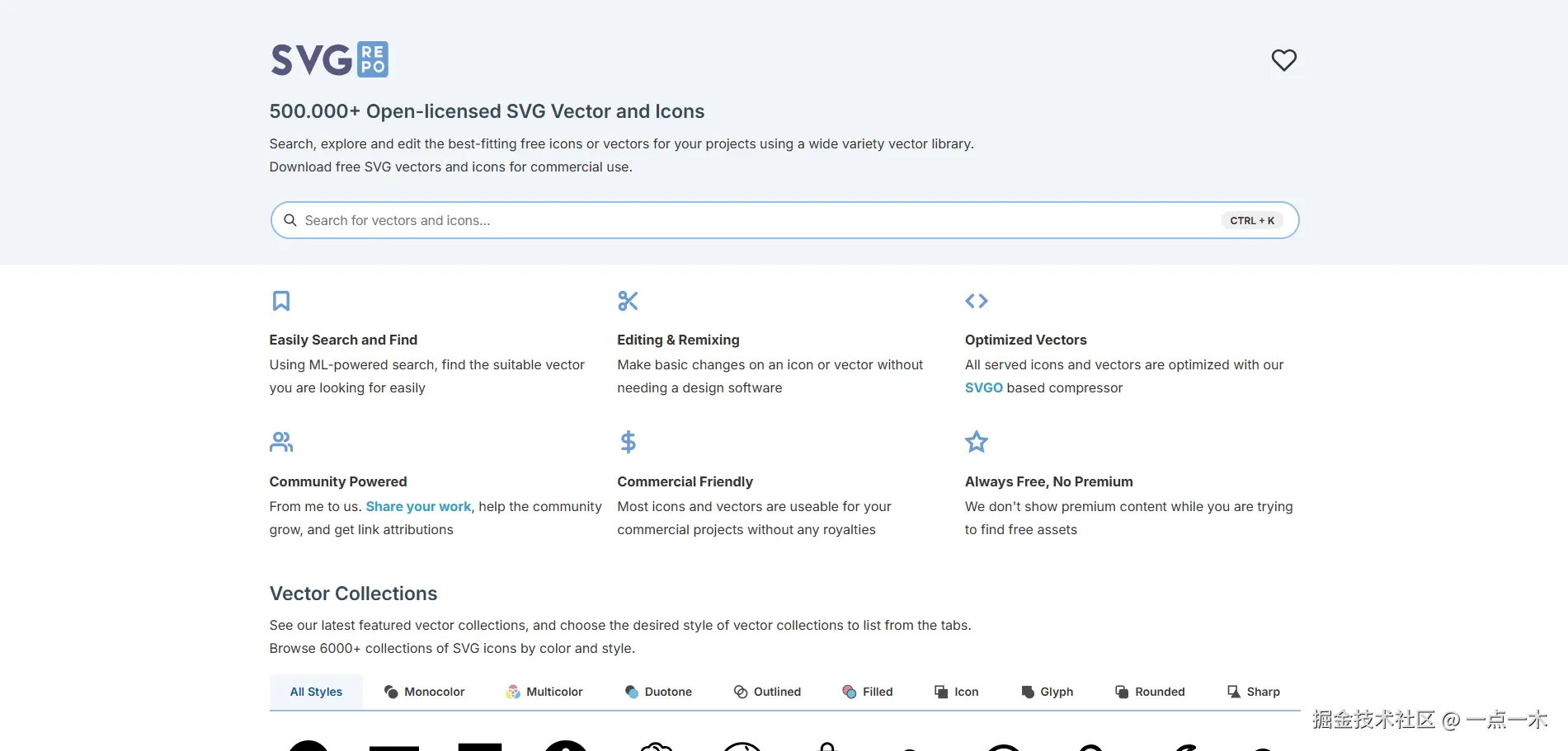
Task: Open favorites with the heart icon
Action: click(x=1283, y=60)
